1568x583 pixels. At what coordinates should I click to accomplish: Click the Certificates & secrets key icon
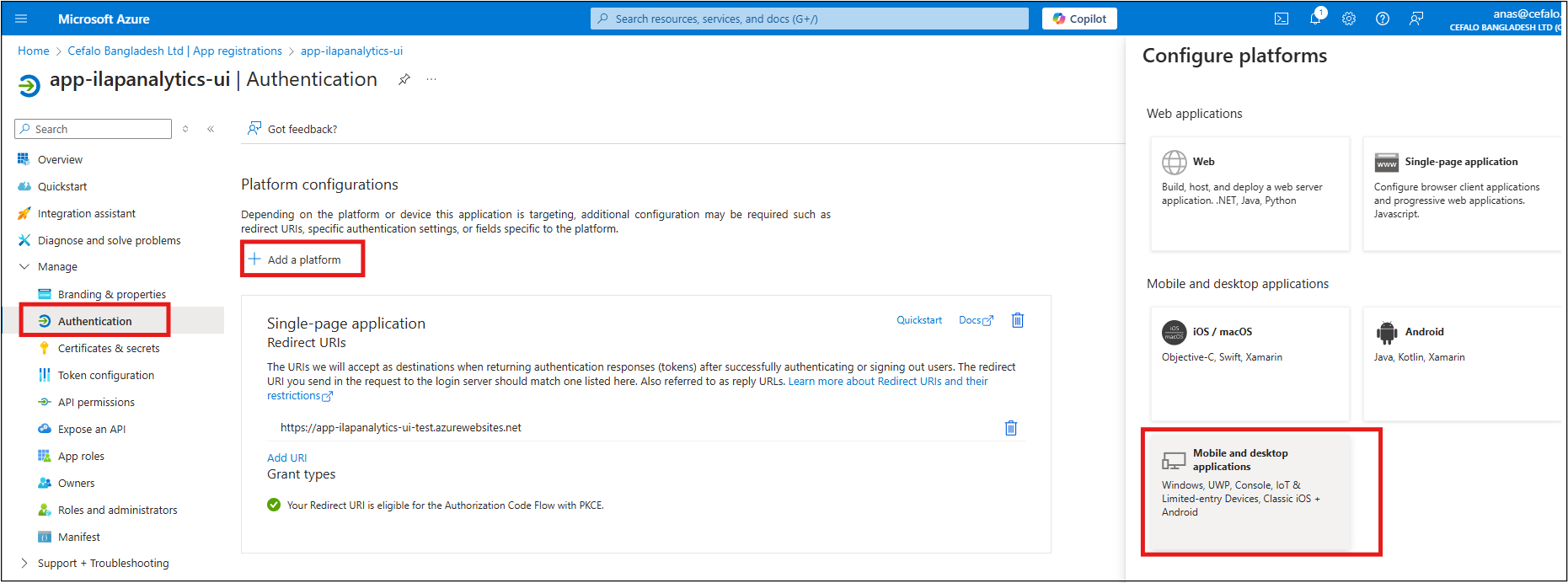pyautogui.click(x=45, y=348)
